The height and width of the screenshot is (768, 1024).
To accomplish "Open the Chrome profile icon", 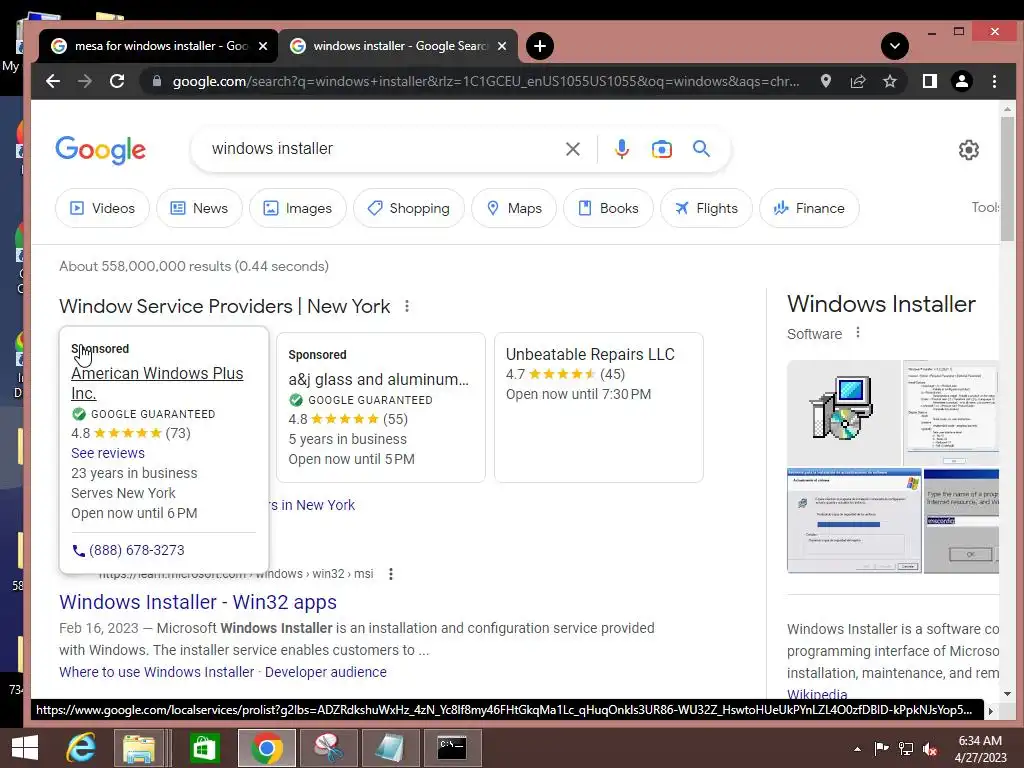I will point(961,81).
